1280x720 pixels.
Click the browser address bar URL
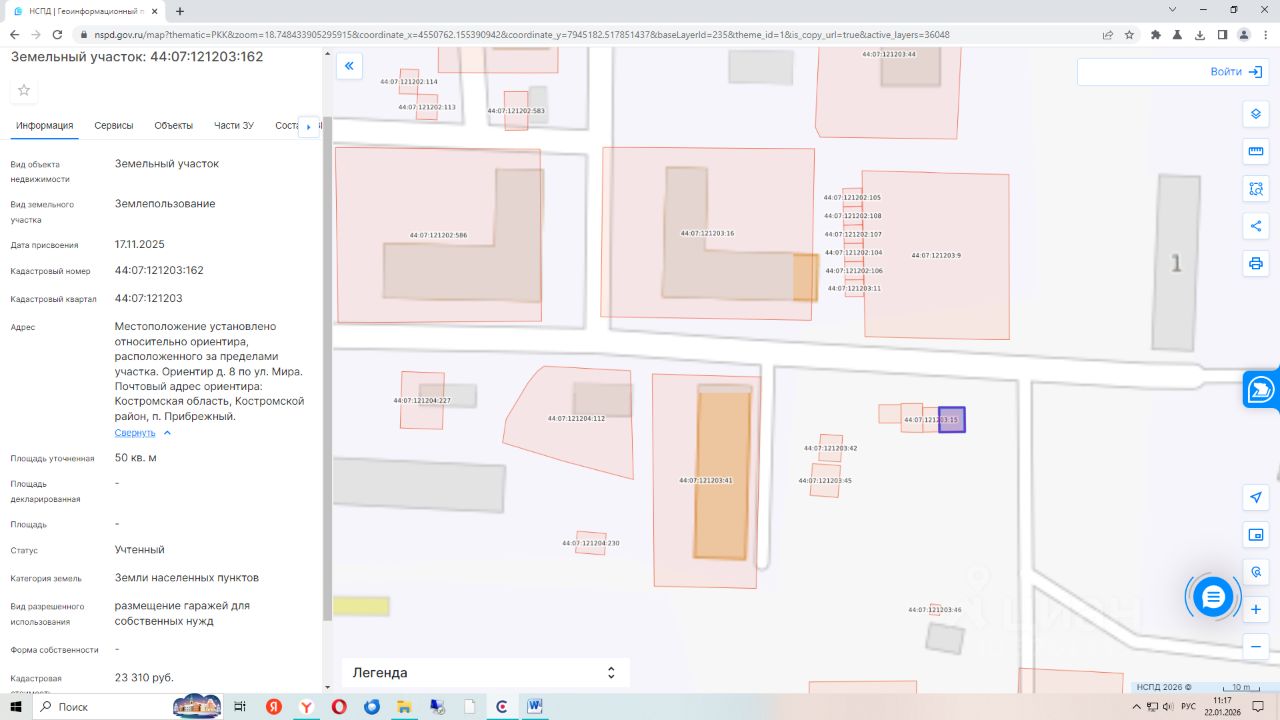point(520,34)
